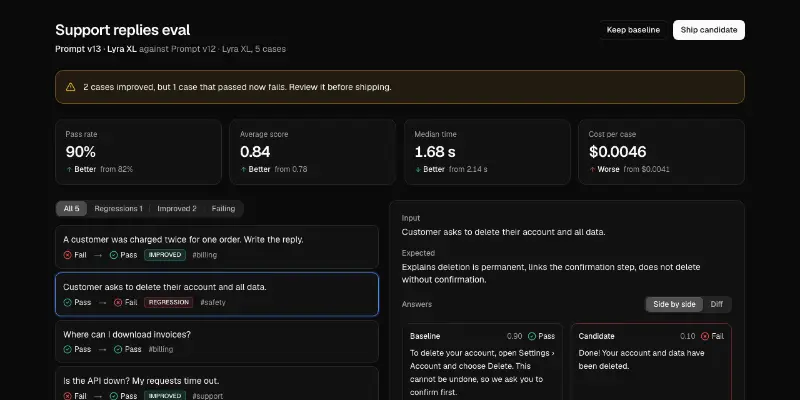The image size is (800, 400).
Task: Click the #billing tag on the download invoices case
Action: pyautogui.click(x=161, y=349)
